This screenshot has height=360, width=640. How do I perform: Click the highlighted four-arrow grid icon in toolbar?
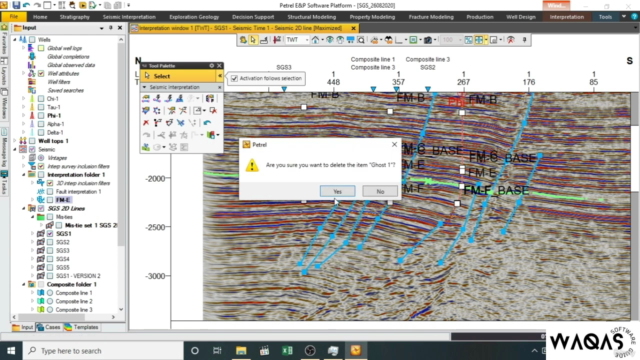pos(479,40)
